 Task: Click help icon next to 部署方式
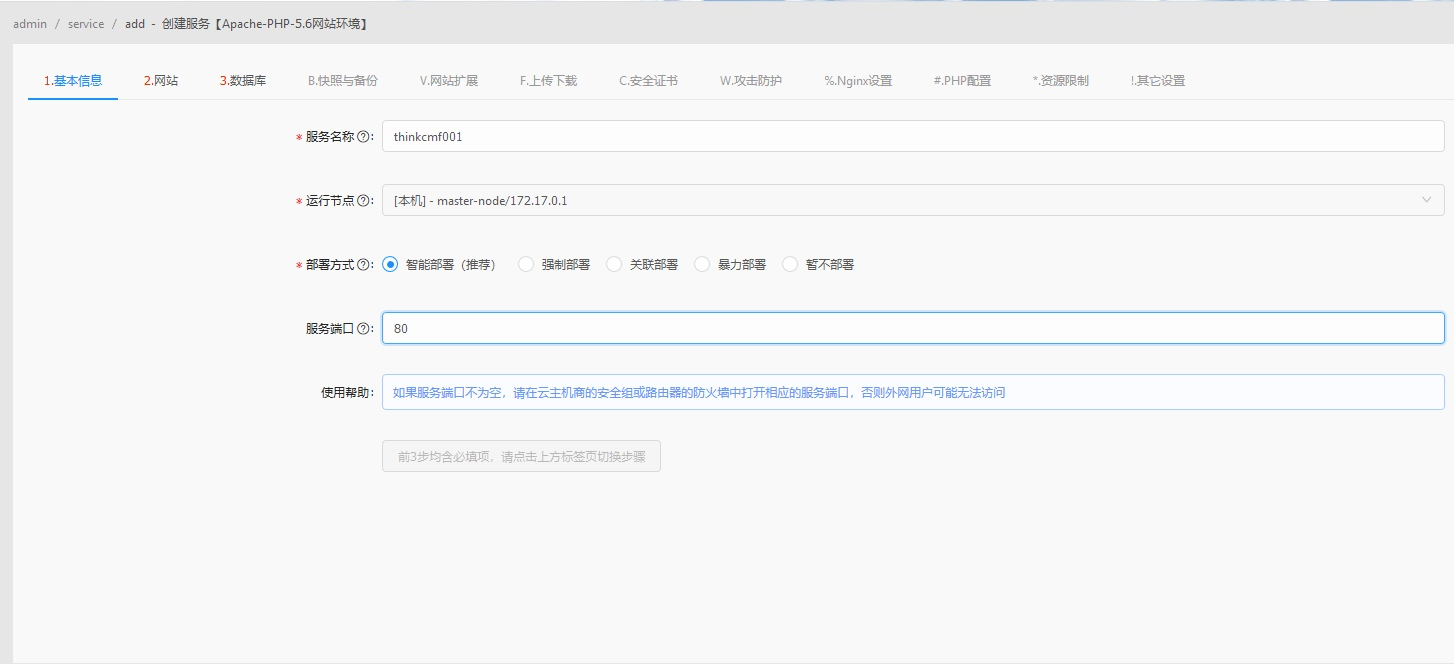[x=363, y=265]
